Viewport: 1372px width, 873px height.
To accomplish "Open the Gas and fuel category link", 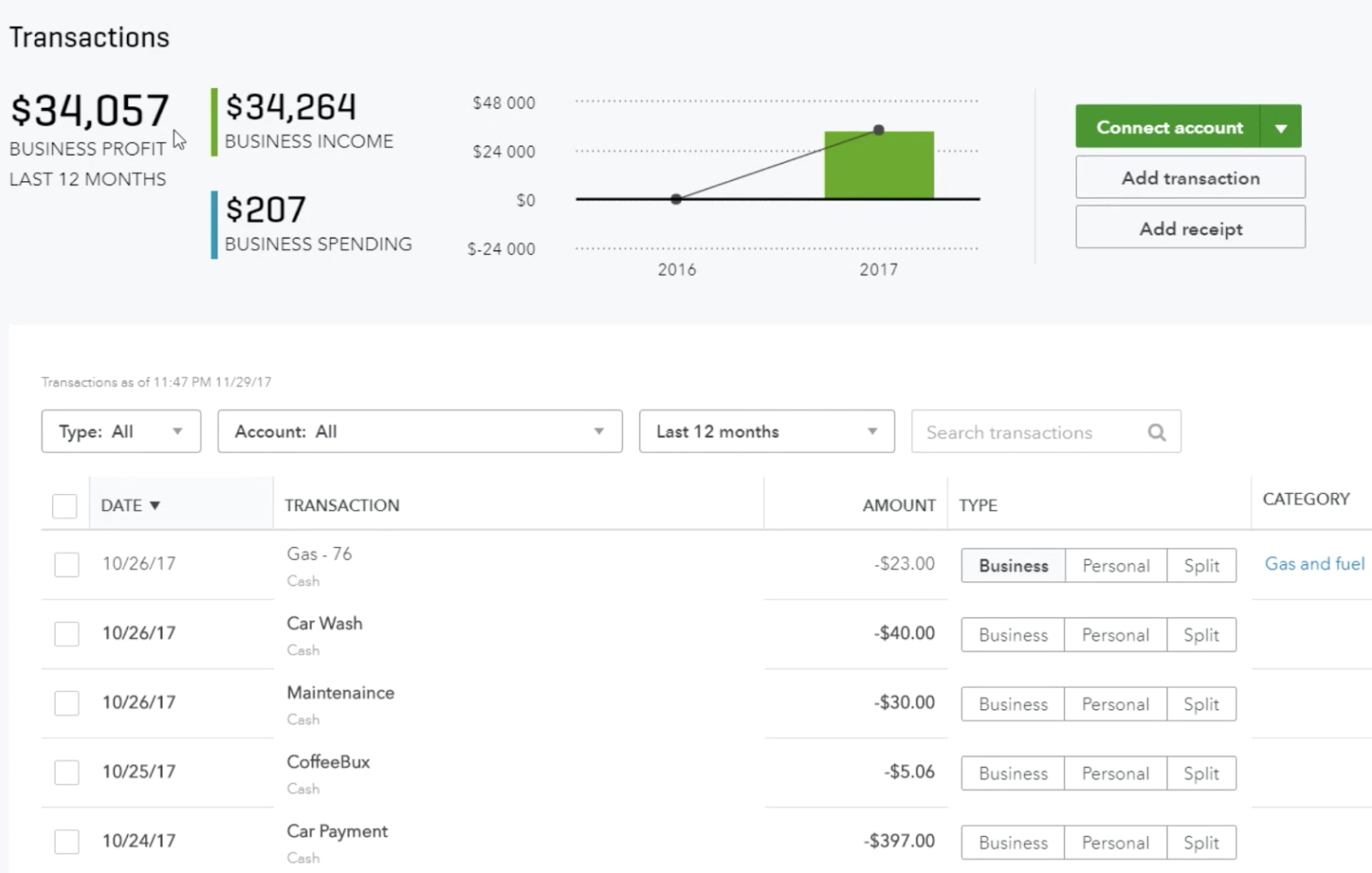I will tap(1314, 563).
